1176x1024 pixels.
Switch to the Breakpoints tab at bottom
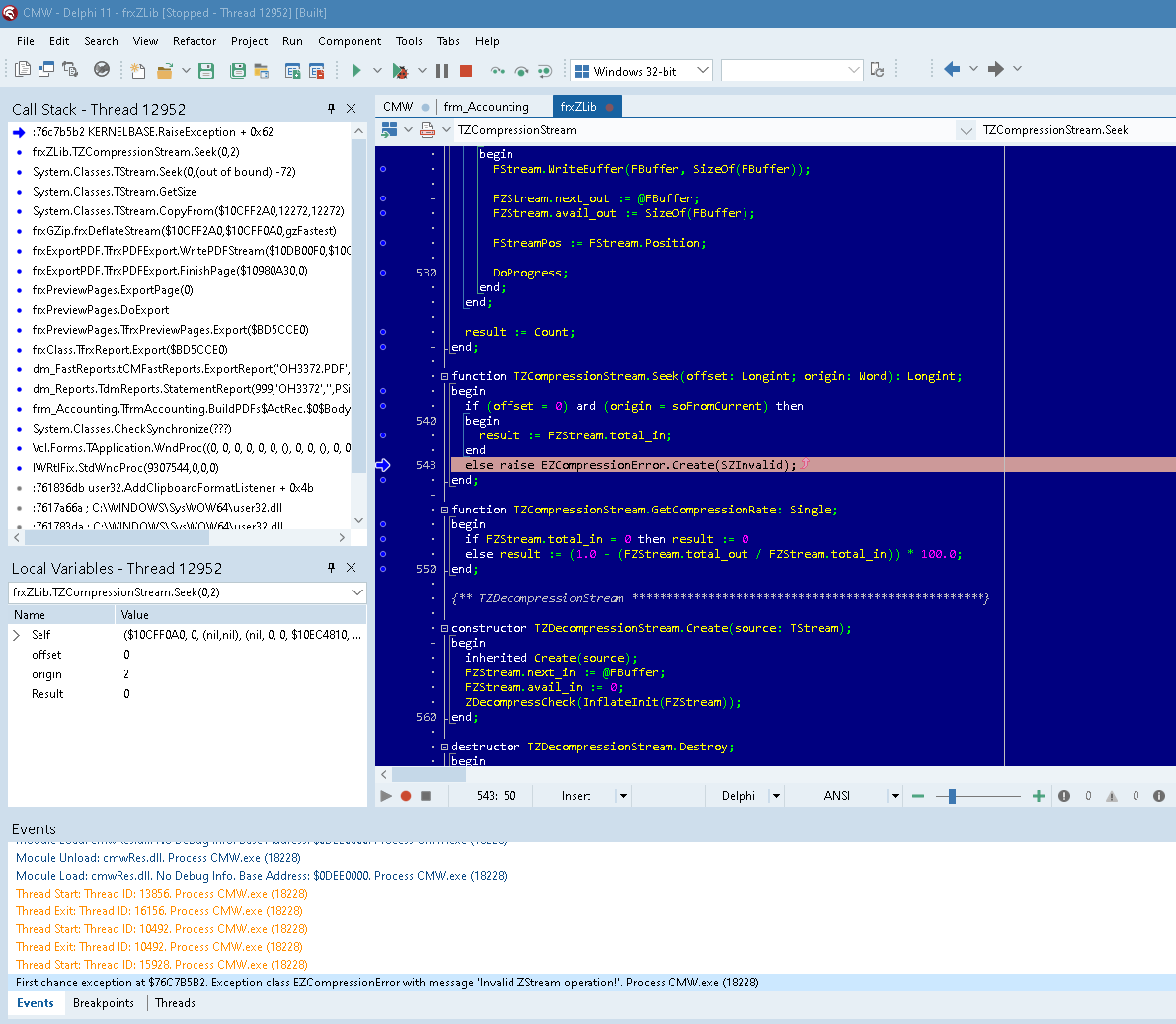pyautogui.click(x=103, y=1003)
